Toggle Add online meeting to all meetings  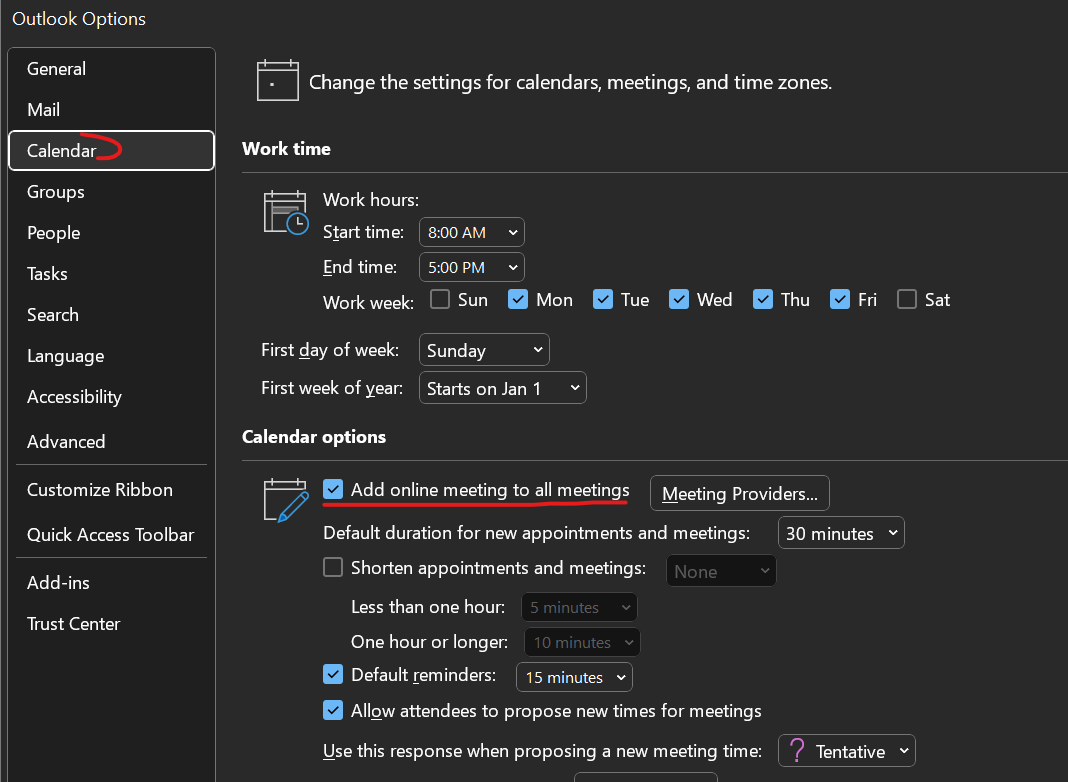(x=333, y=489)
